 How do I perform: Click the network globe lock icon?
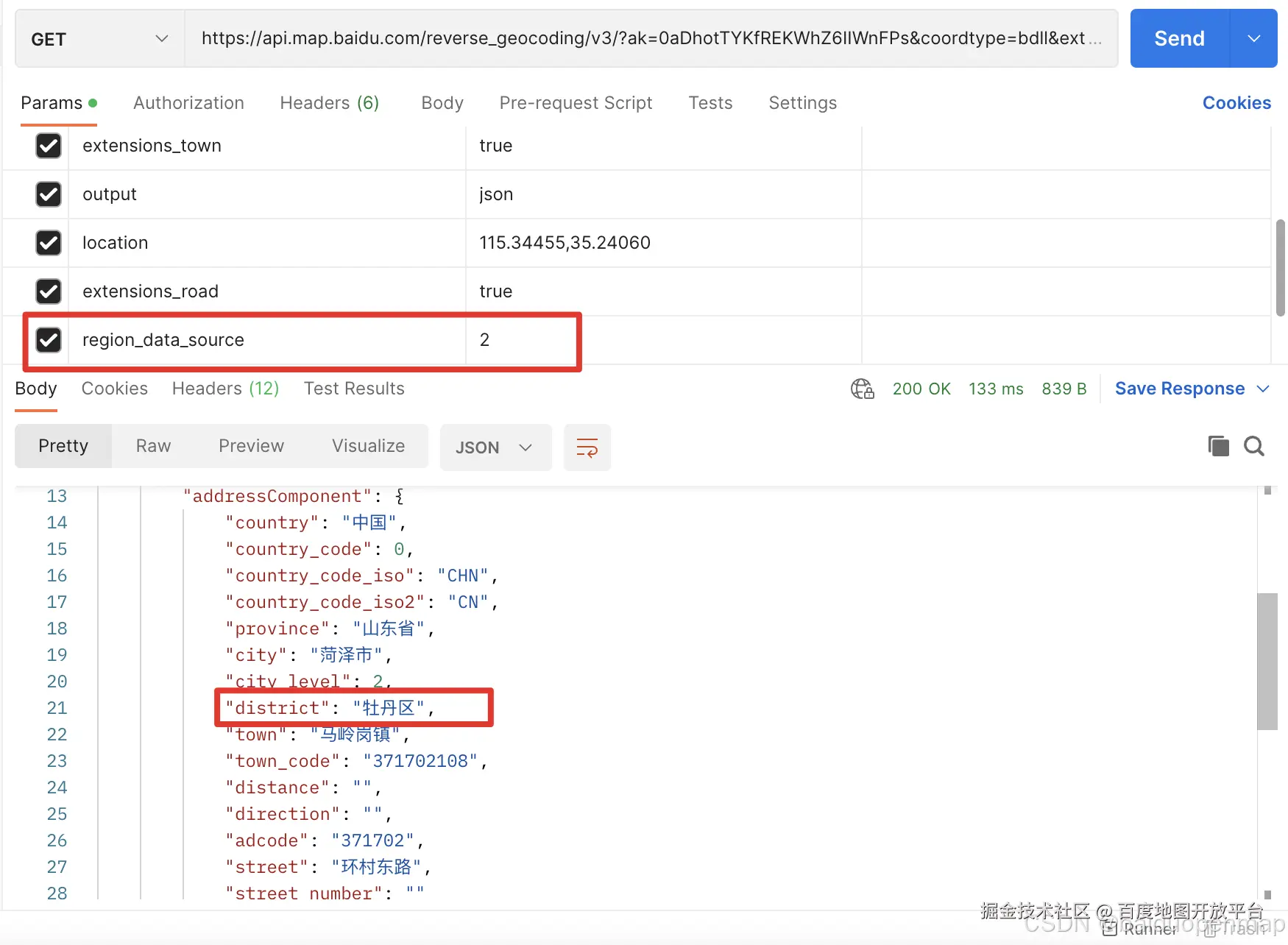[862, 389]
